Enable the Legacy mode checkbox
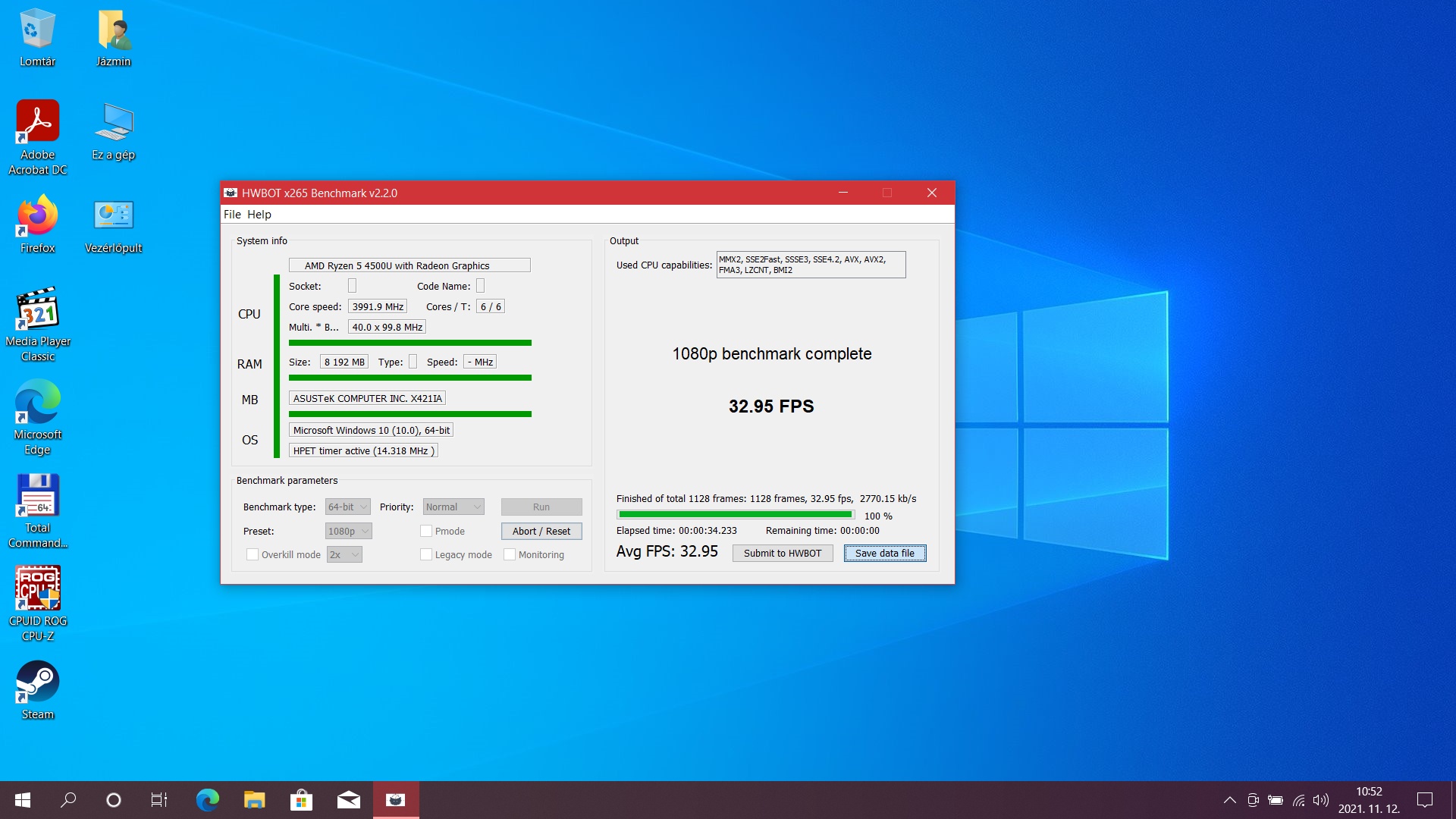The height and width of the screenshot is (819, 1456). tap(426, 554)
